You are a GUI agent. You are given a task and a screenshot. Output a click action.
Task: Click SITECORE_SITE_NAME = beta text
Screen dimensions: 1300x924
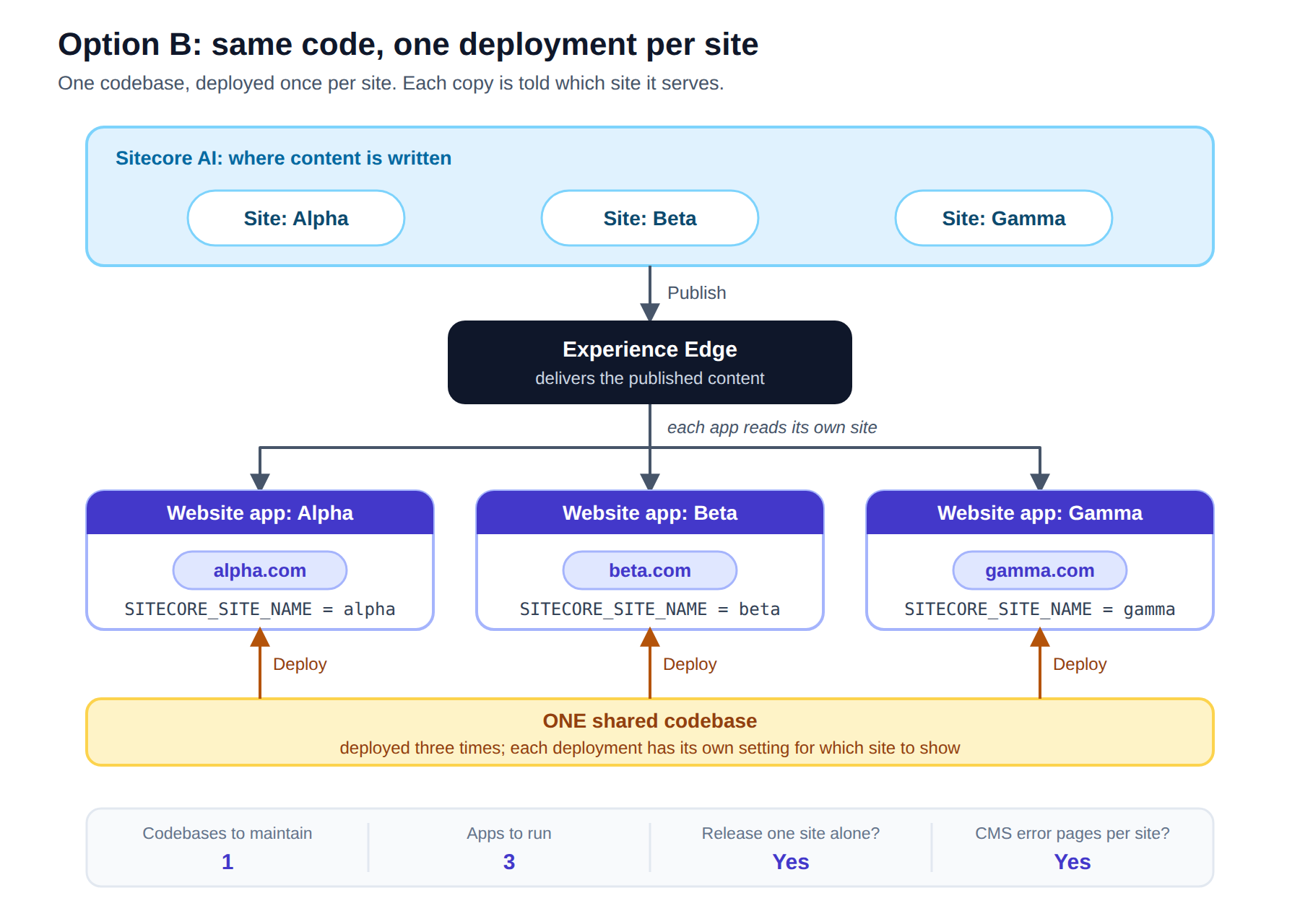click(x=650, y=609)
